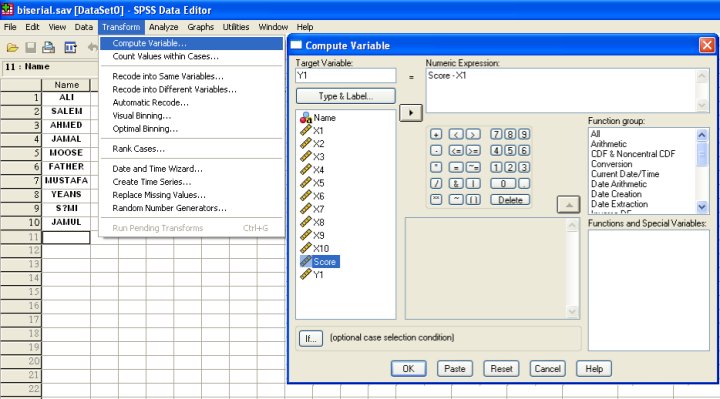Screen dimensions: 720x399
Task: Click the dialog Help button
Action: point(594,369)
